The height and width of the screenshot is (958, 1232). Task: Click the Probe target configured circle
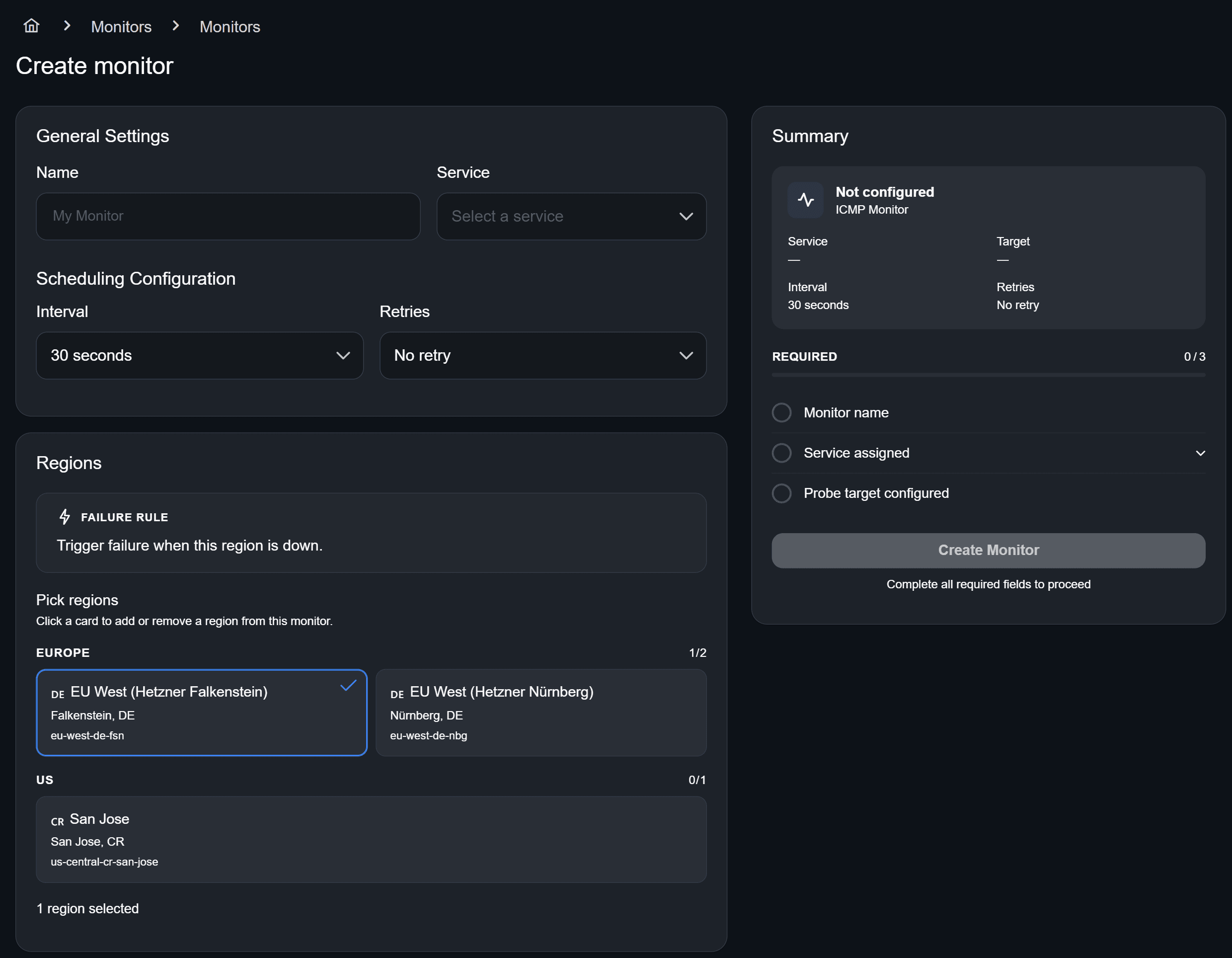[781, 493]
